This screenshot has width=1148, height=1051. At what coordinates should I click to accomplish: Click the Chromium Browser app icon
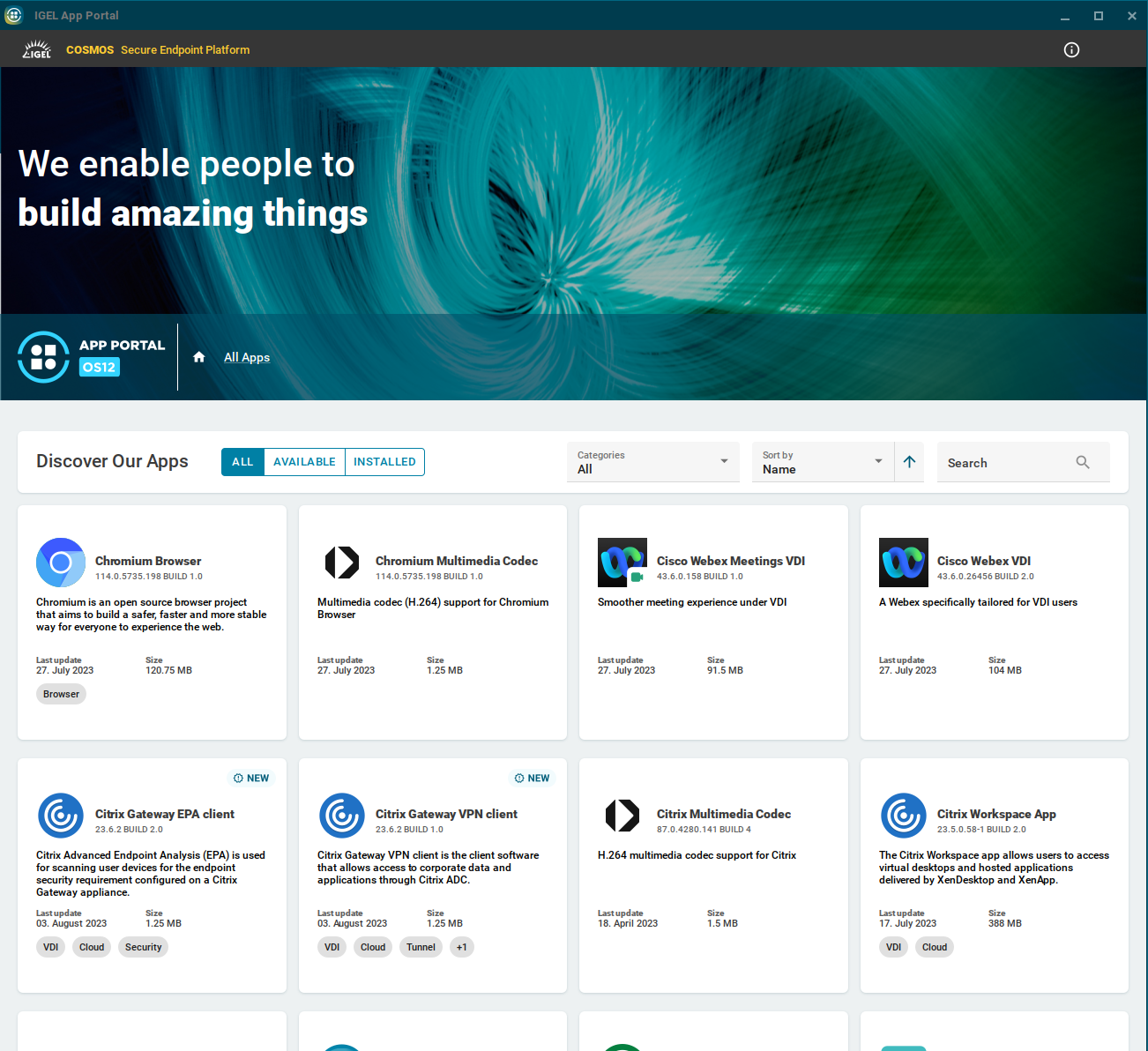[x=61, y=563]
